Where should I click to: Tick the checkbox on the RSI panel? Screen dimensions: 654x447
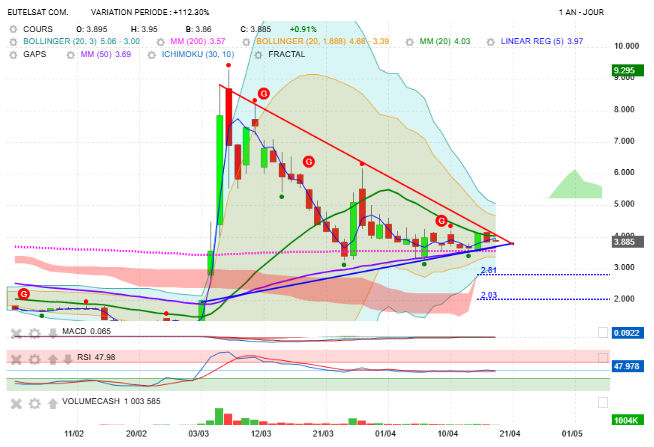(602, 358)
